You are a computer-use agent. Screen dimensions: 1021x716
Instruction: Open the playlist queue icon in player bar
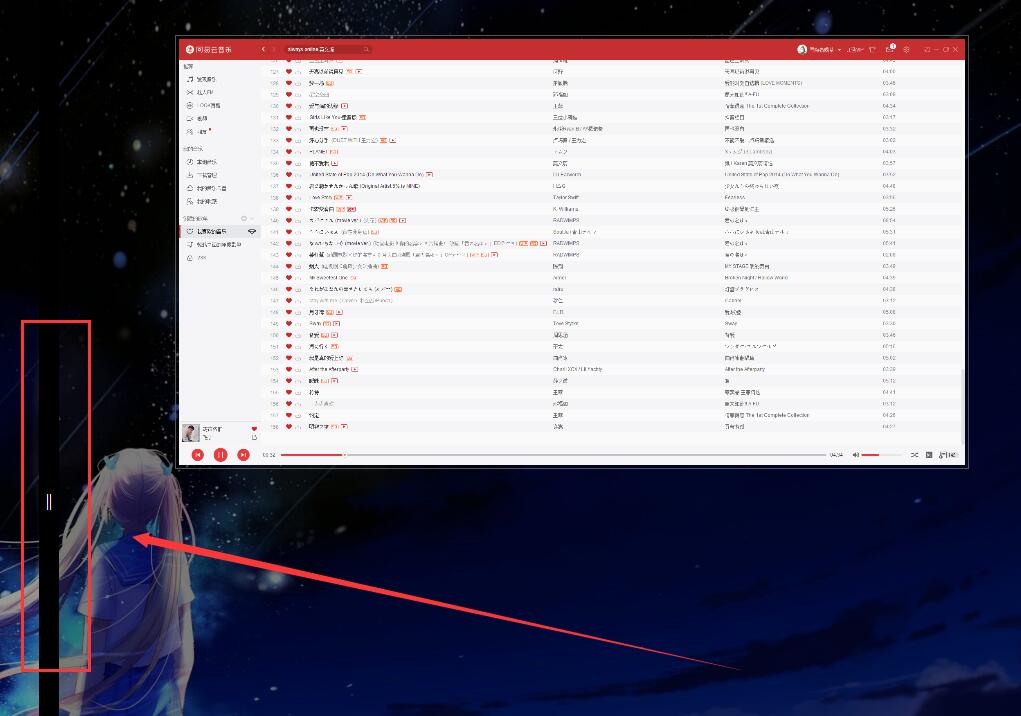pyautogui.click(x=947, y=455)
